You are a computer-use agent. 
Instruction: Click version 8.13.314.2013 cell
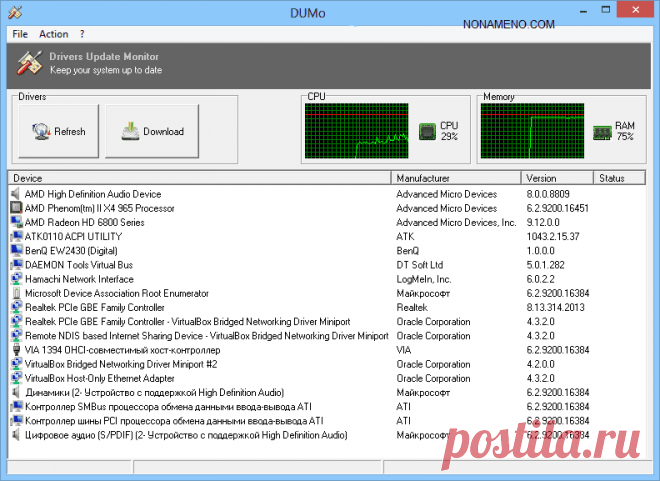click(x=556, y=308)
